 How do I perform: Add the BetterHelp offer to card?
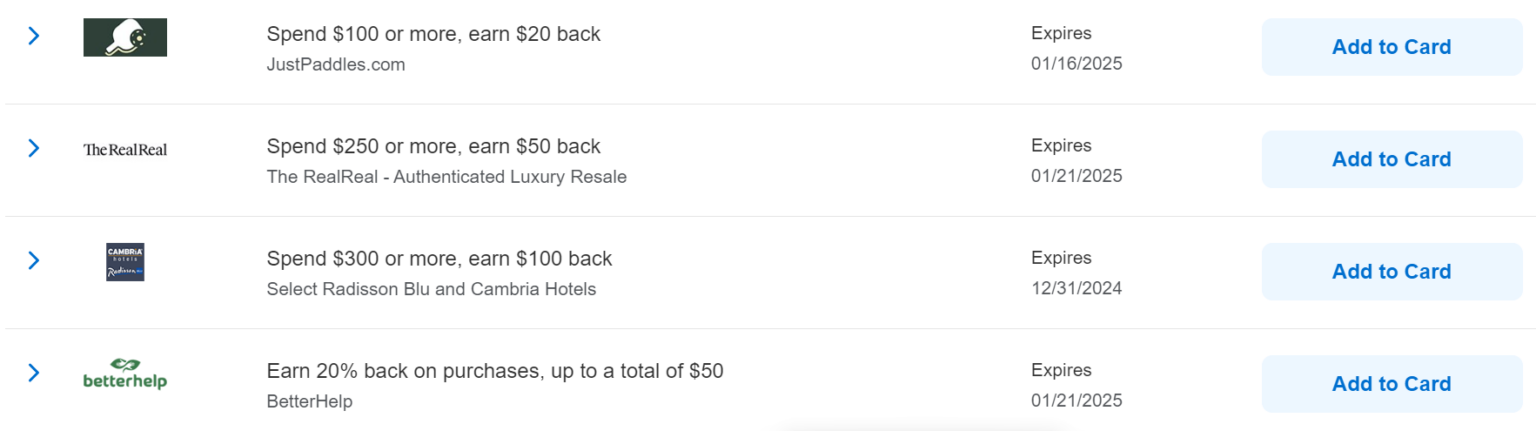coord(1391,384)
